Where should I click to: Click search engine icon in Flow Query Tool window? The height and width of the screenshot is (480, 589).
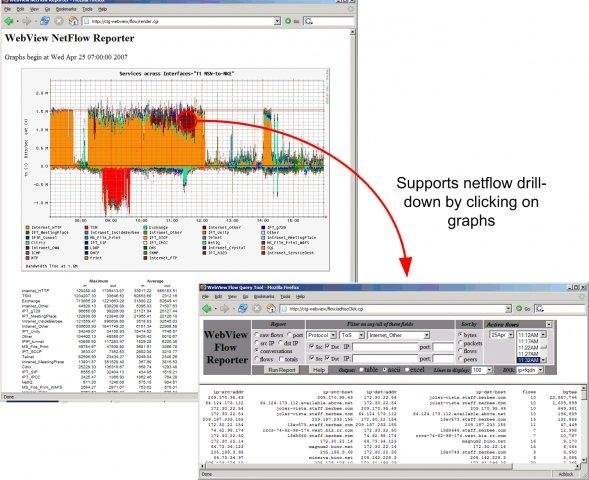(540, 309)
